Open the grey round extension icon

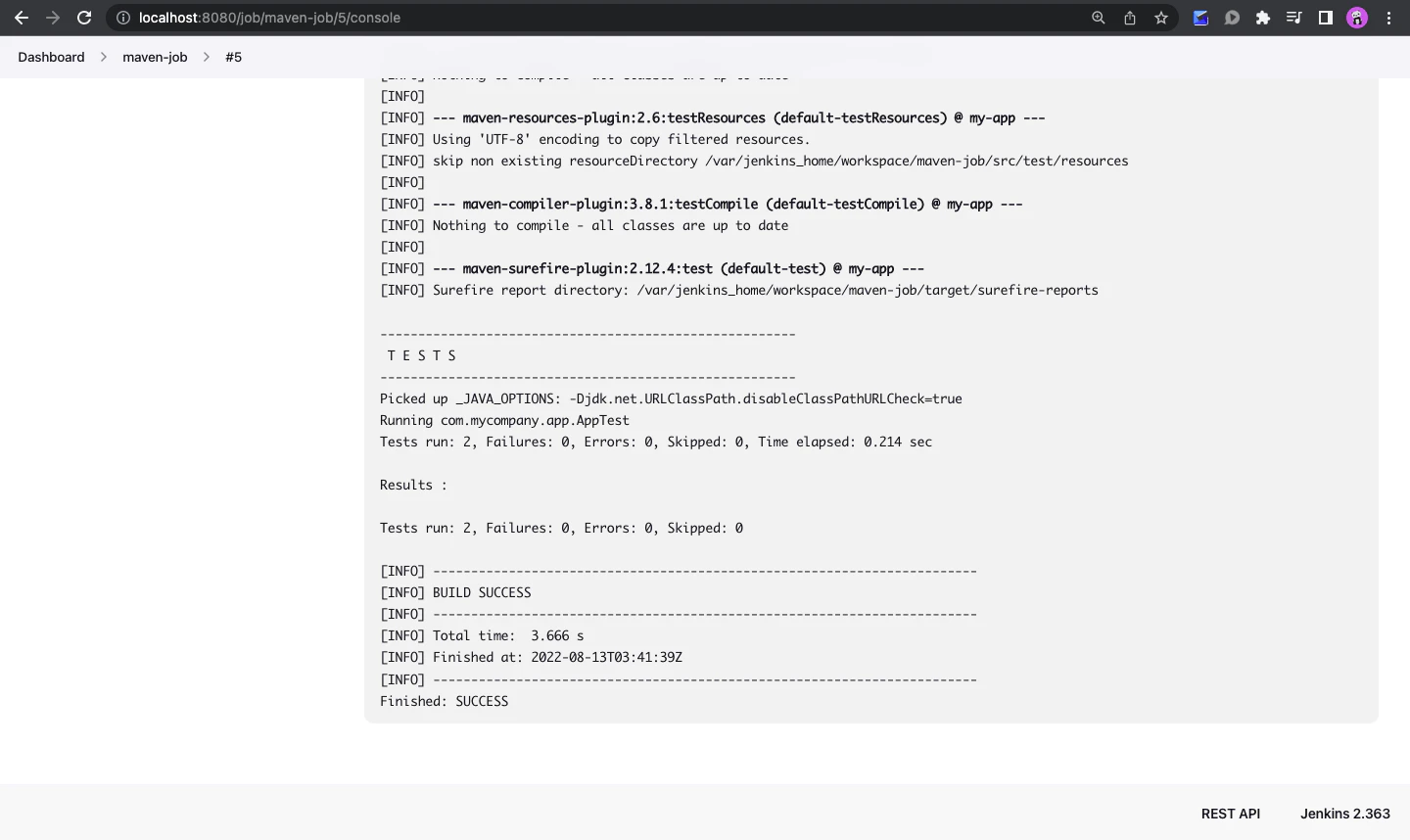click(x=1232, y=18)
